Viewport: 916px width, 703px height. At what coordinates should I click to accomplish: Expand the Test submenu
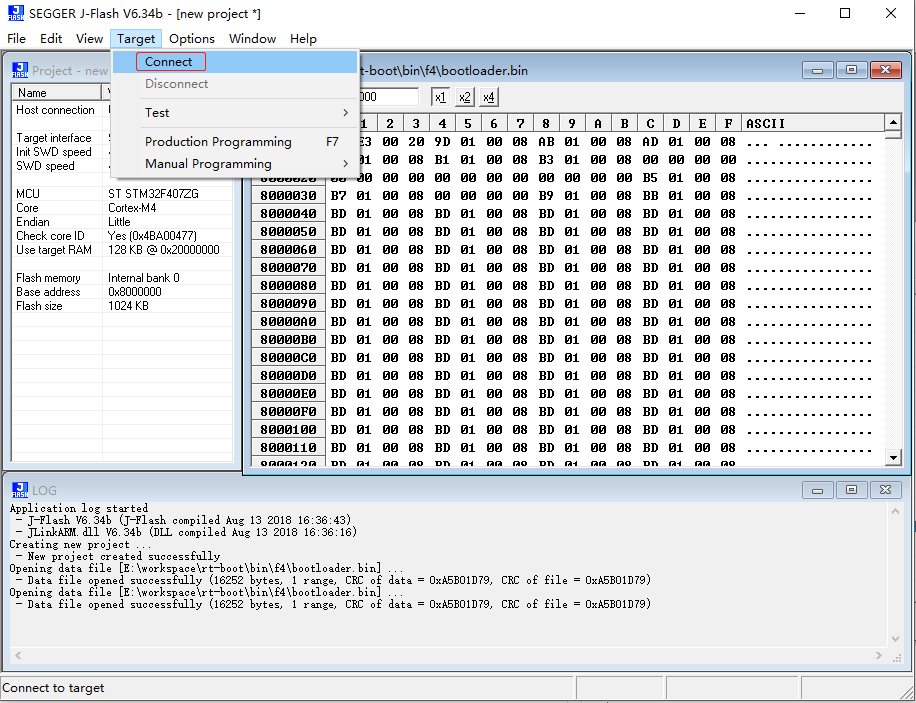click(x=160, y=113)
